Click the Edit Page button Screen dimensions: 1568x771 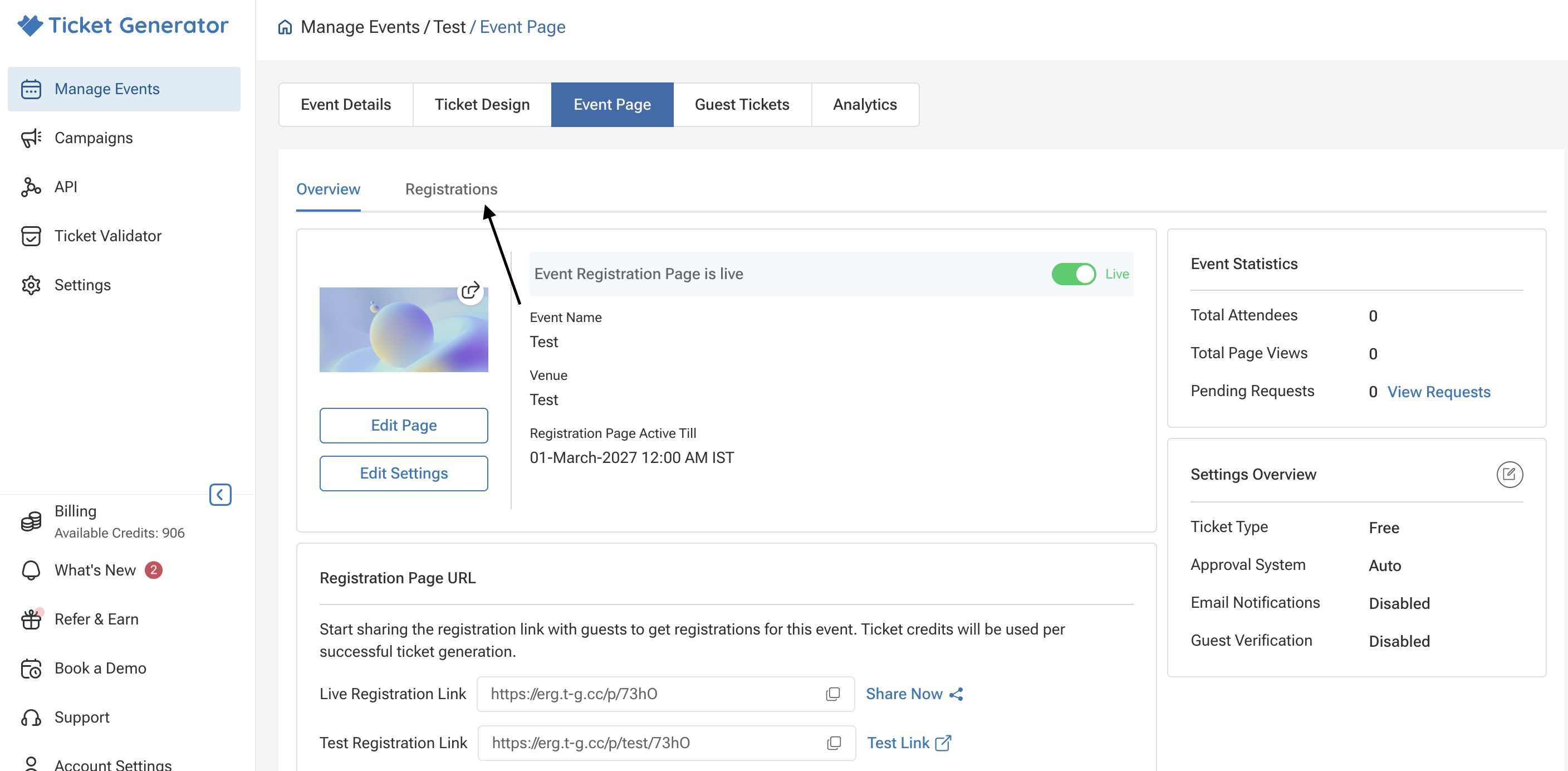pyautogui.click(x=404, y=425)
